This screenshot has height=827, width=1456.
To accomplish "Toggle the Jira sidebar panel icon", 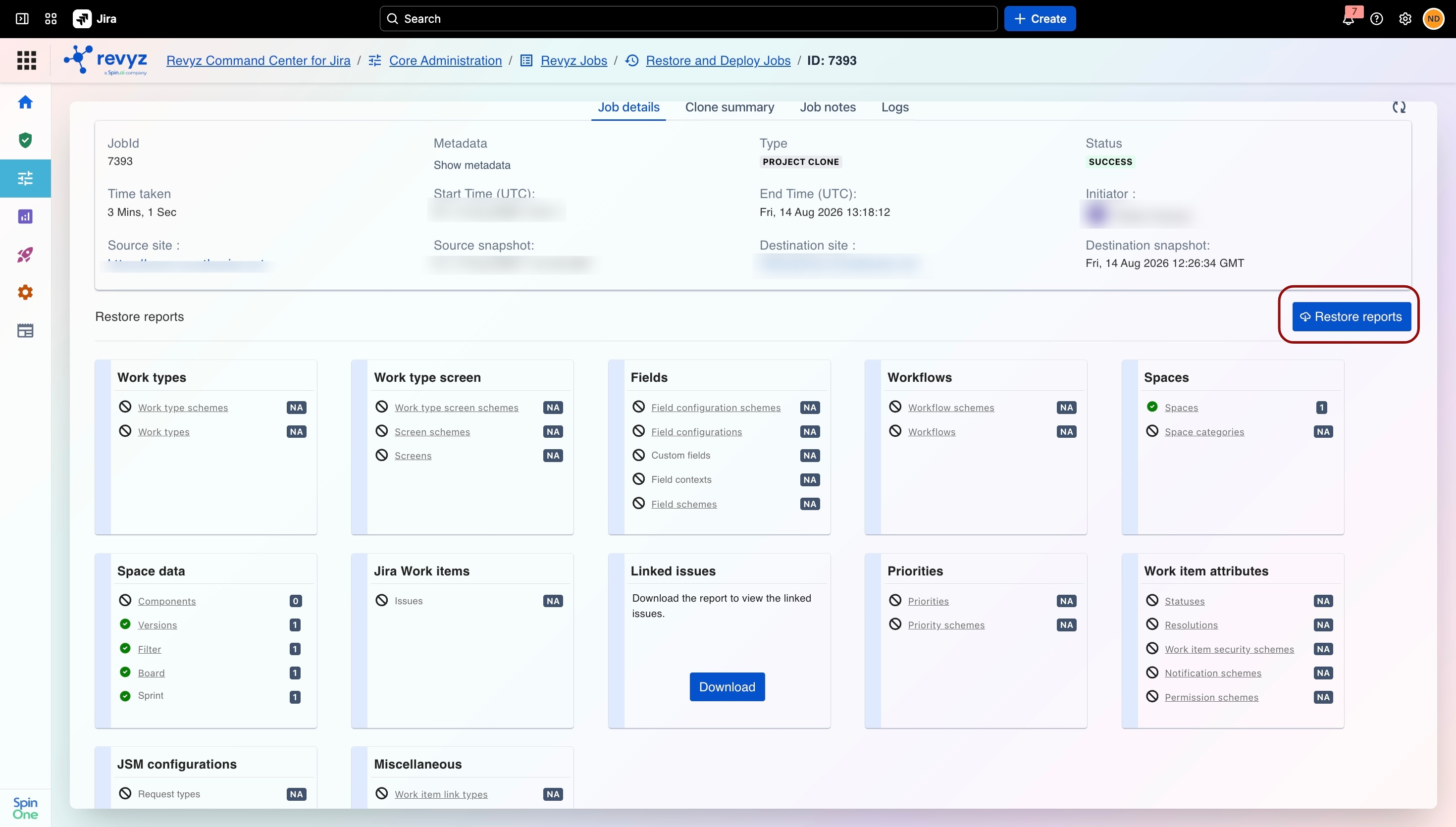I will (22, 19).
